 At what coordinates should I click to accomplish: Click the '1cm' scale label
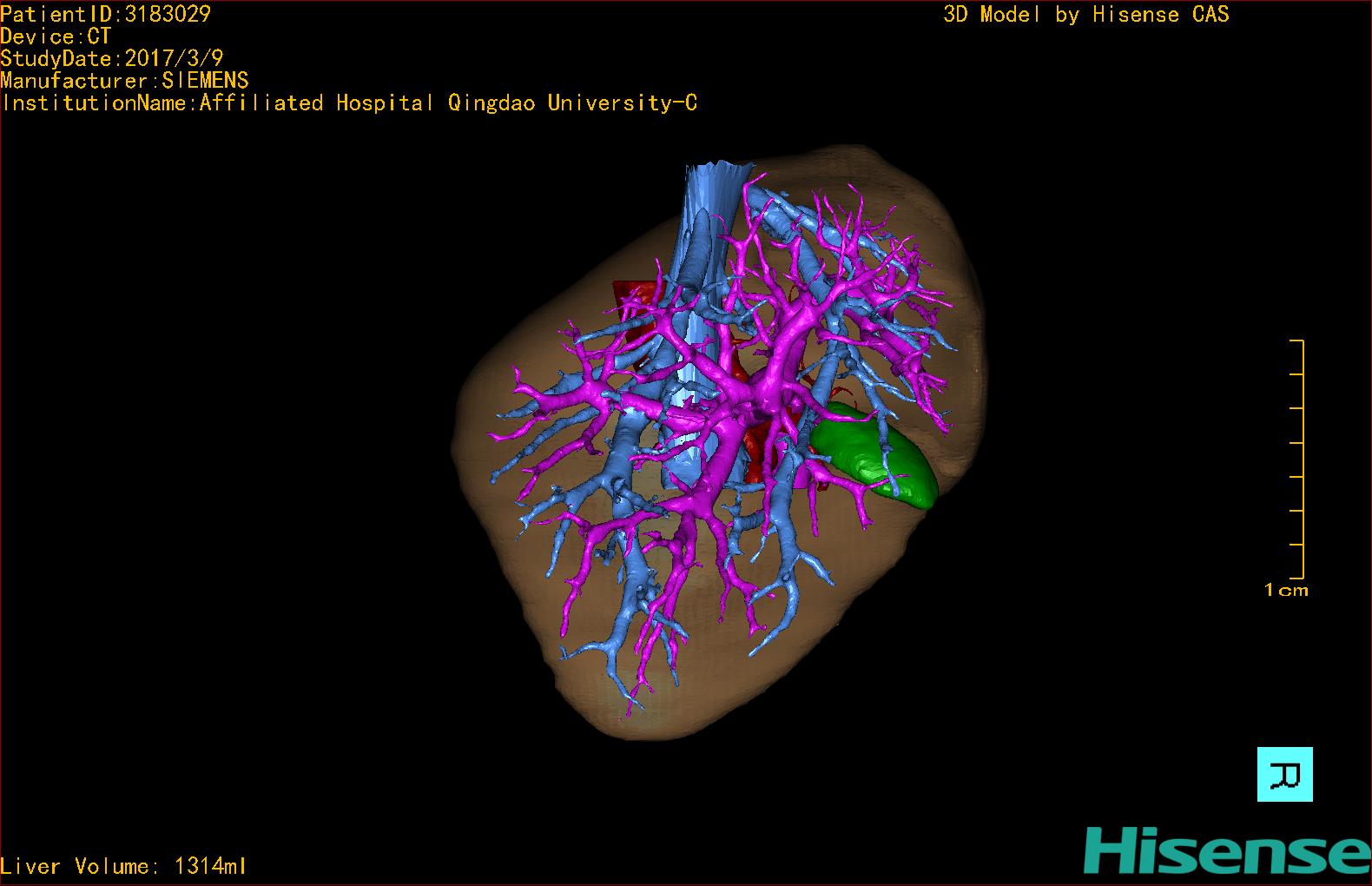click(x=1286, y=590)
